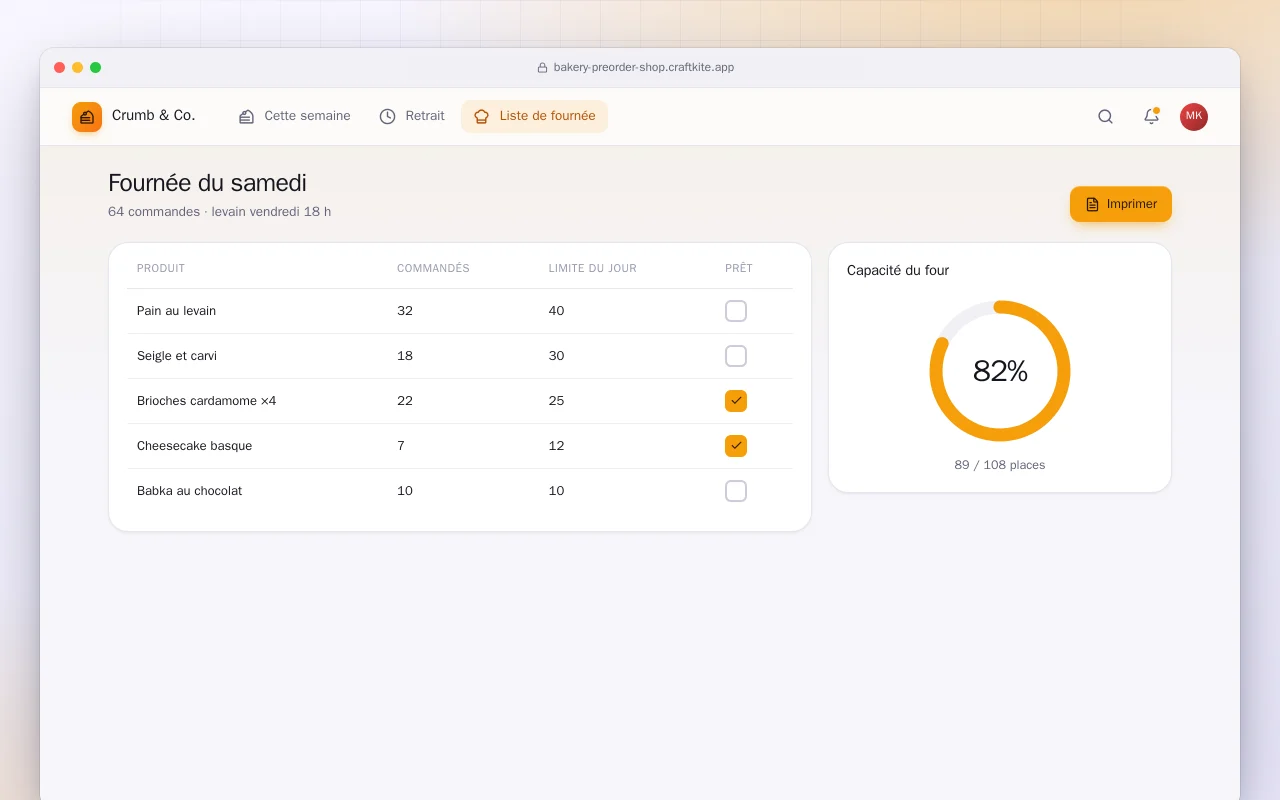Go to the Retrait tab
The width and height of the screenshot is (1280, 800).
[x=412, y=116]
